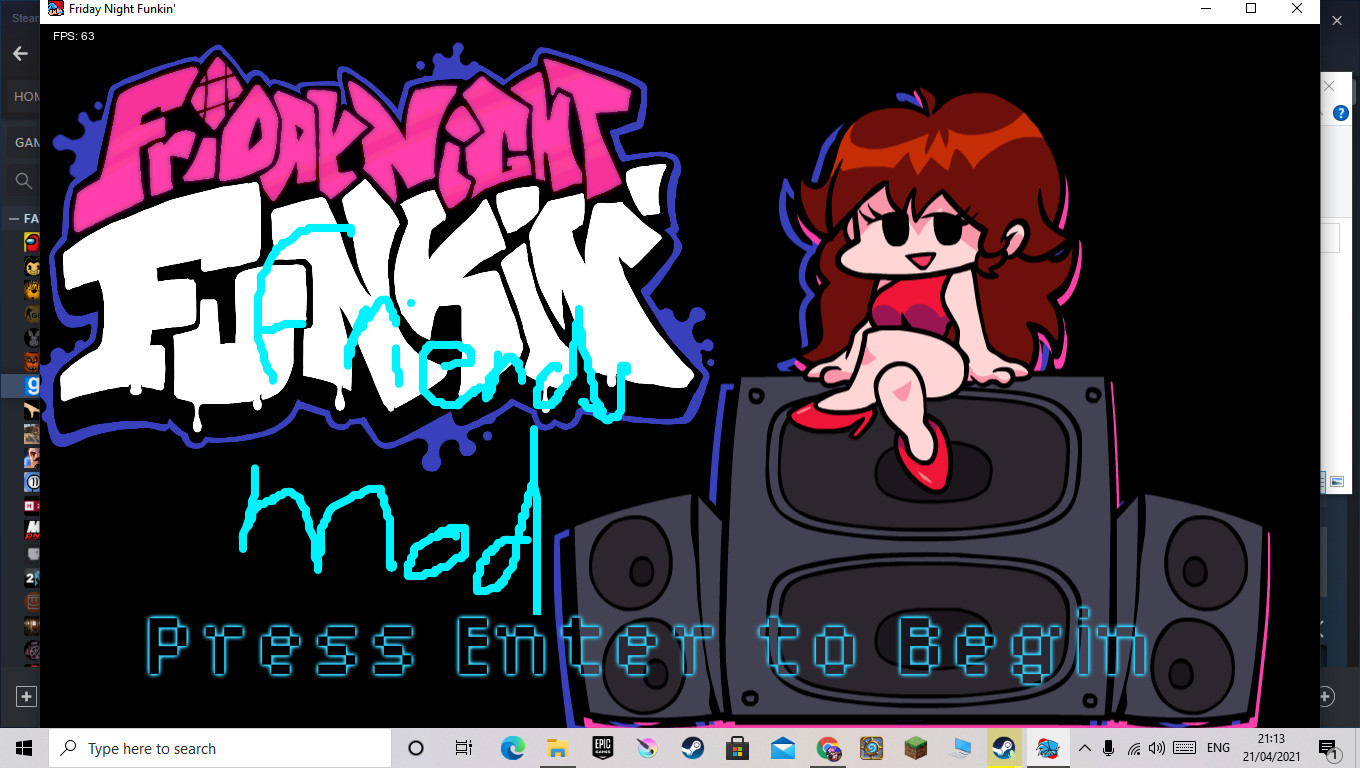The height and width of the screenshot is (768, 1360).
Task: Collapse the Favorites category in Steam sidebar
Action: 14,218
